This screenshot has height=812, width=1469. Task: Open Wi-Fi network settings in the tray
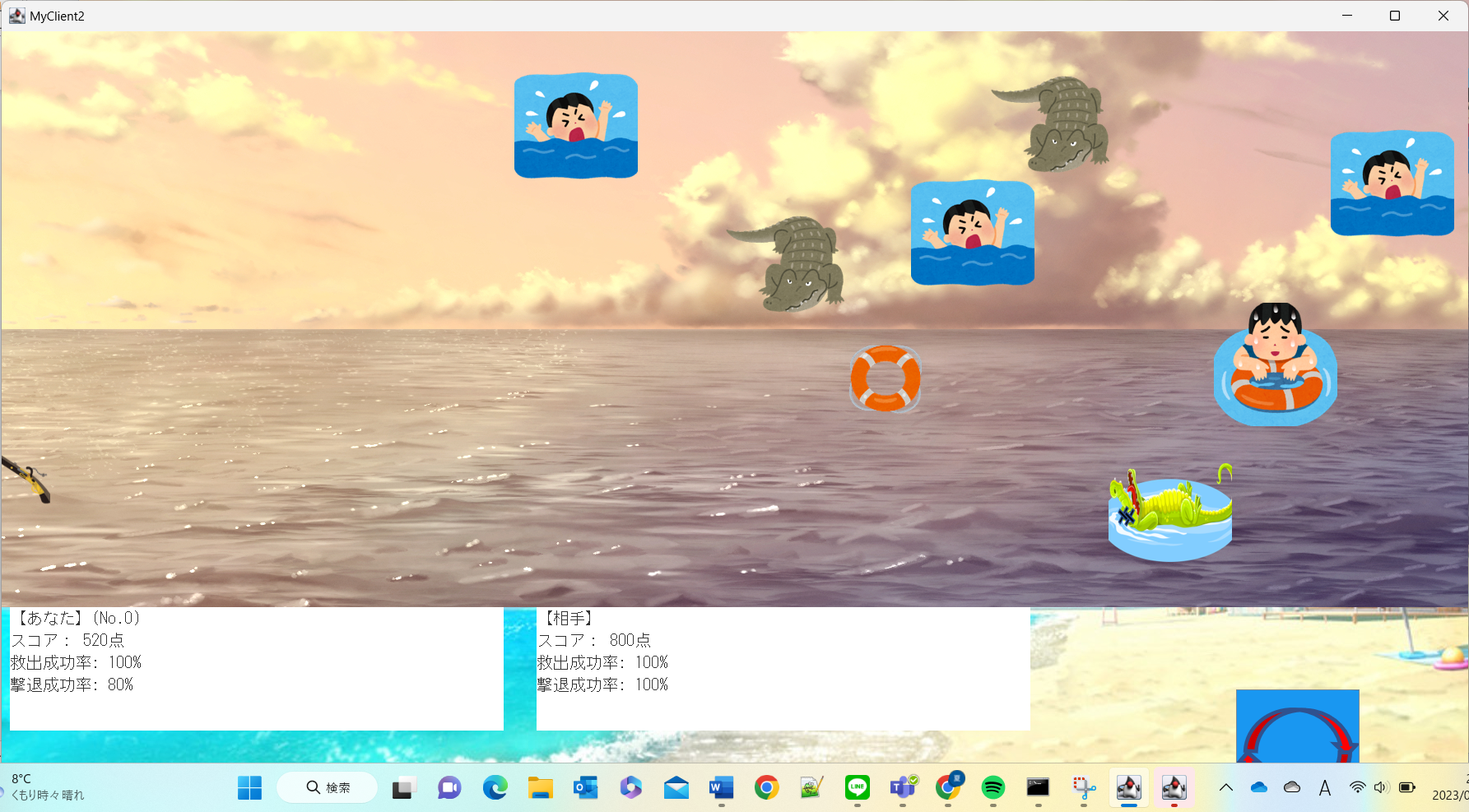tap(1357, 787)
